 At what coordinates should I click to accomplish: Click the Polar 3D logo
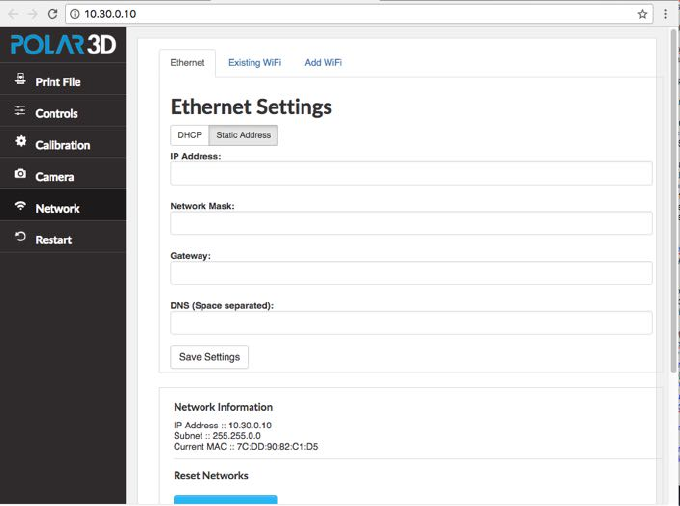click(62, 46)
